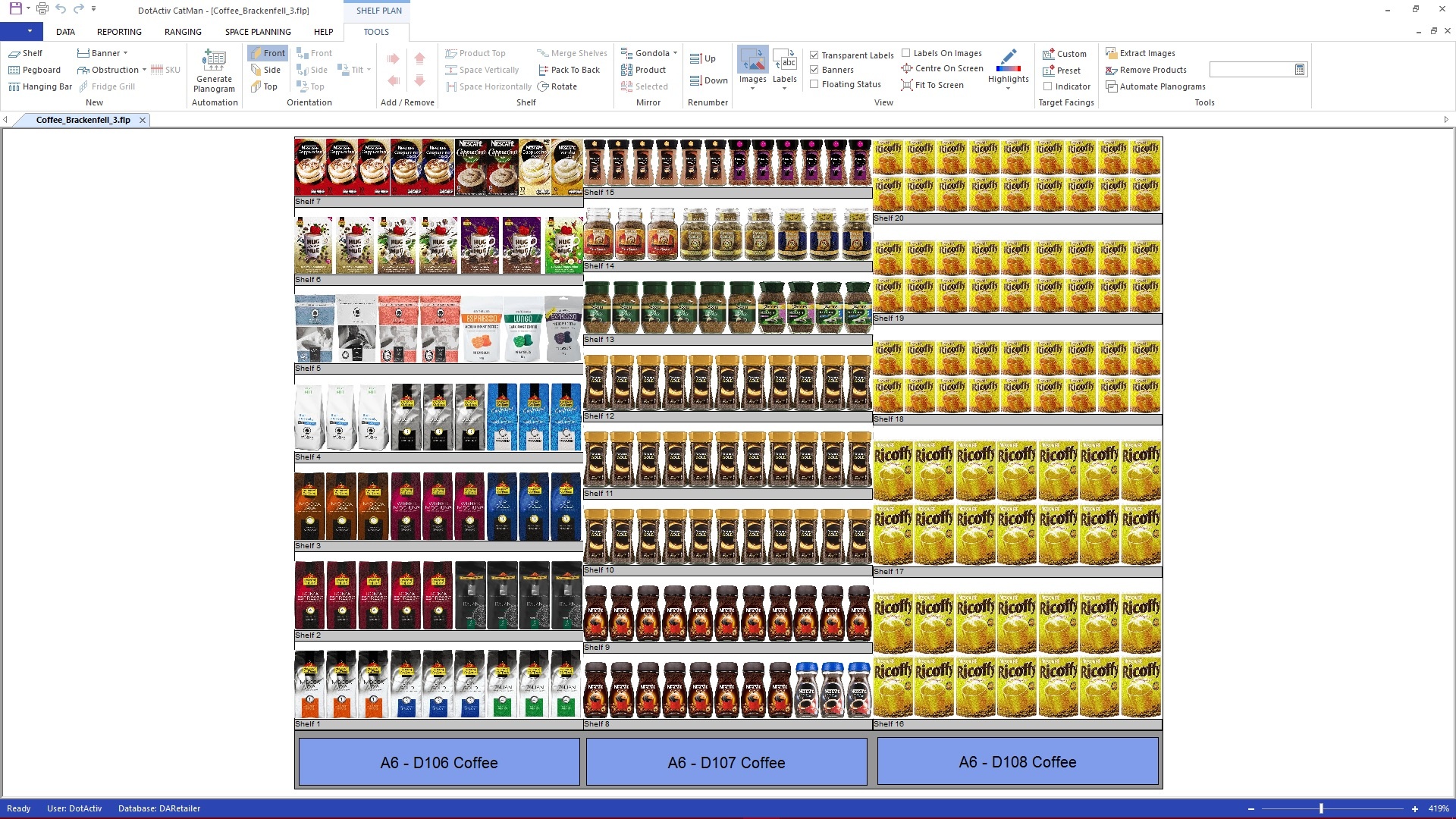
Task: Open the Highlights tool
Action: click(1009, 66)
